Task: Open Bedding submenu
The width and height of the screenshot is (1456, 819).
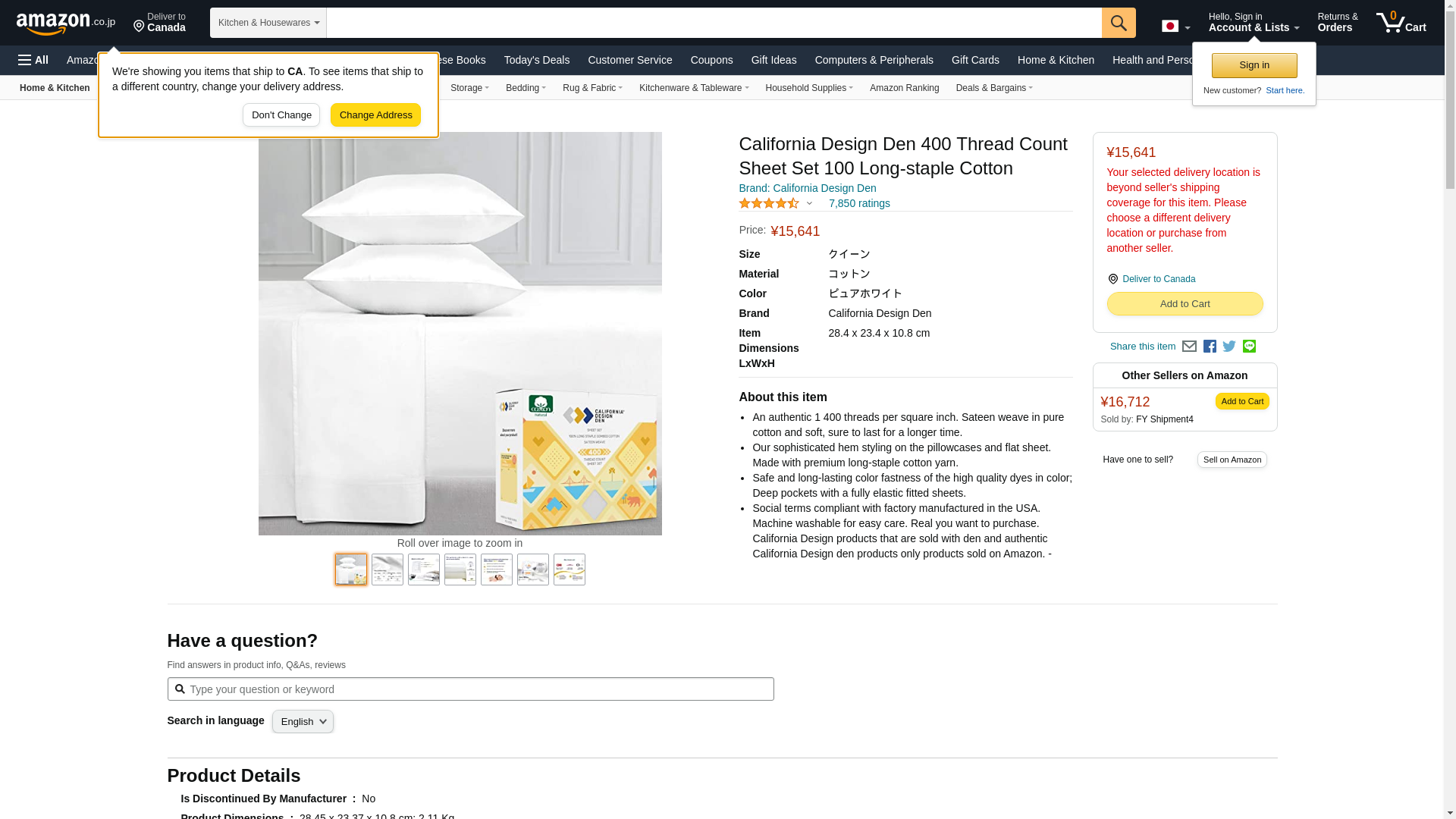Action: click(x=526, y=88)
